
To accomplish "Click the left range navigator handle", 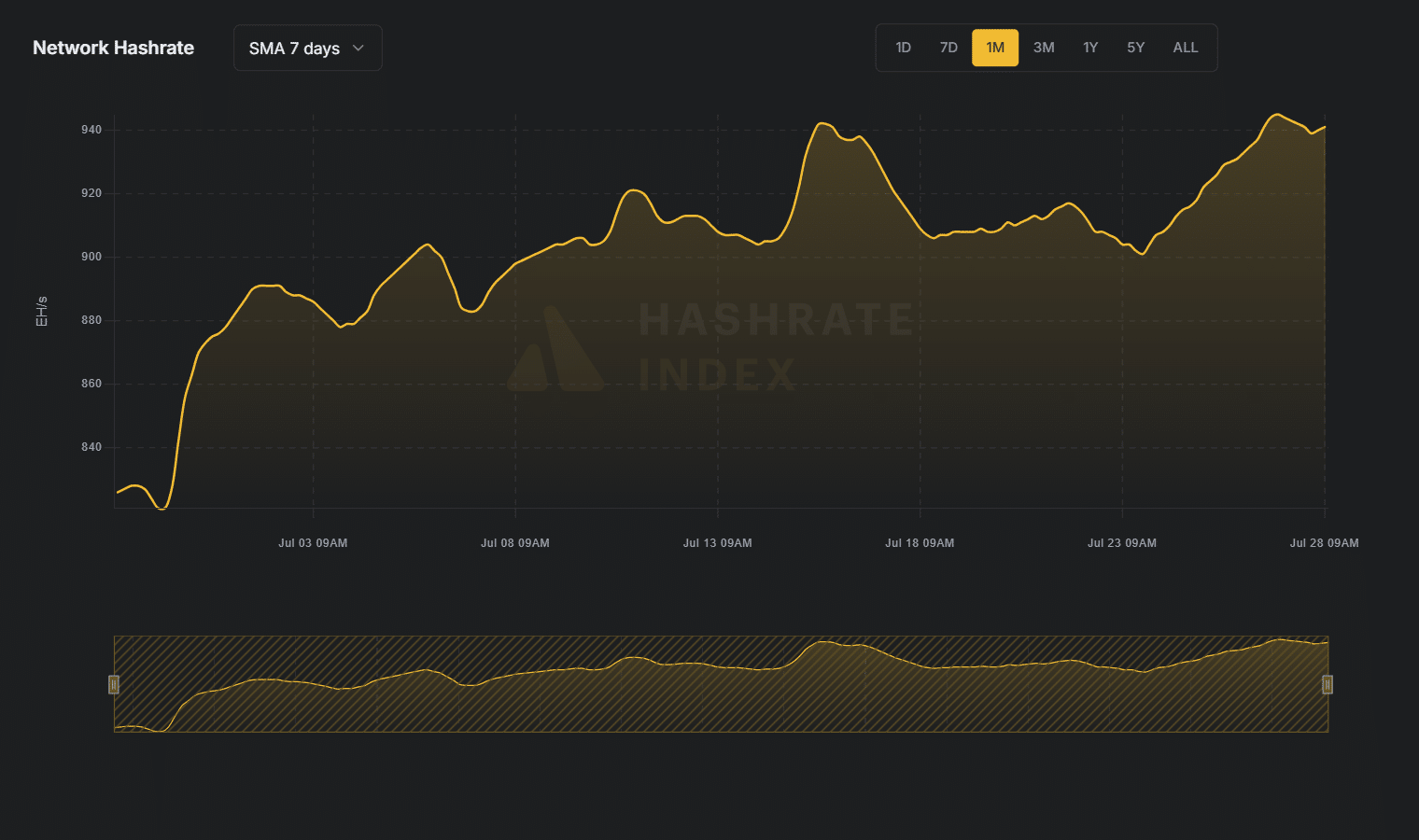I will 114,684.
